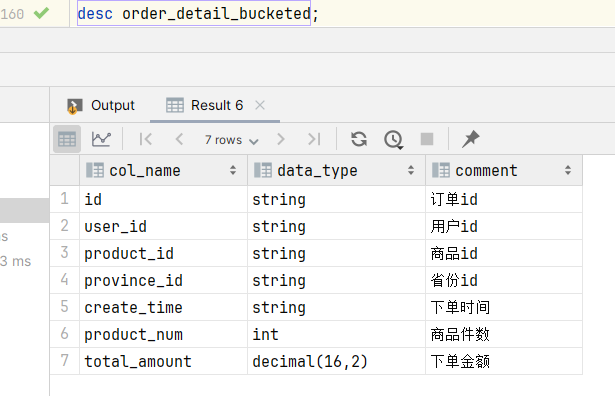Sort by data_type column arrows
Screen dimensions: 615x396
[411, 170]
